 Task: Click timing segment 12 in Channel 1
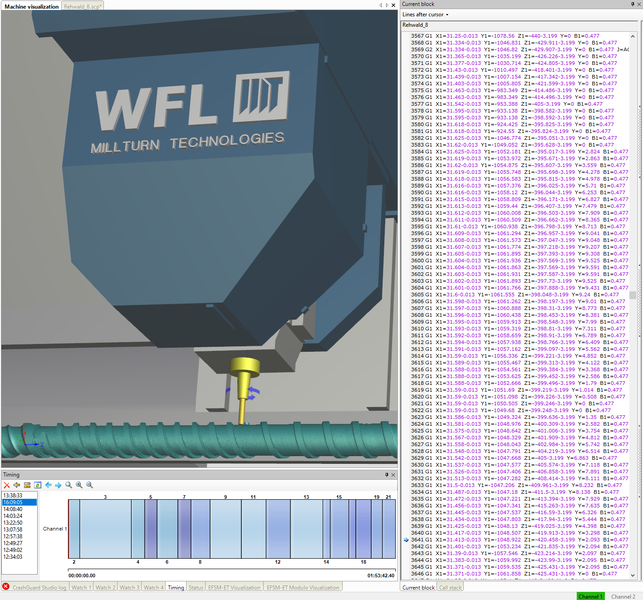278,529
